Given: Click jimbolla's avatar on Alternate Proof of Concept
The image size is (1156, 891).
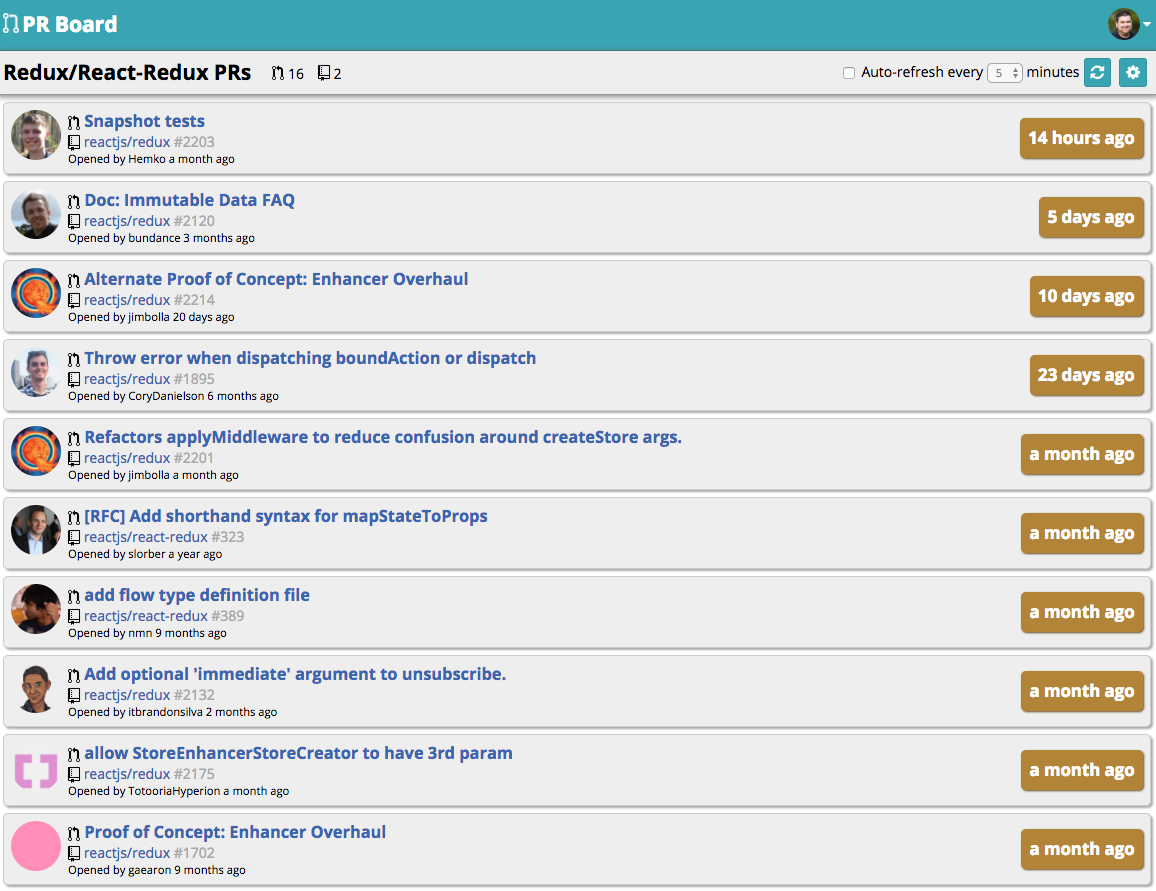Looking at the screenshot, I should click(35, 293).
